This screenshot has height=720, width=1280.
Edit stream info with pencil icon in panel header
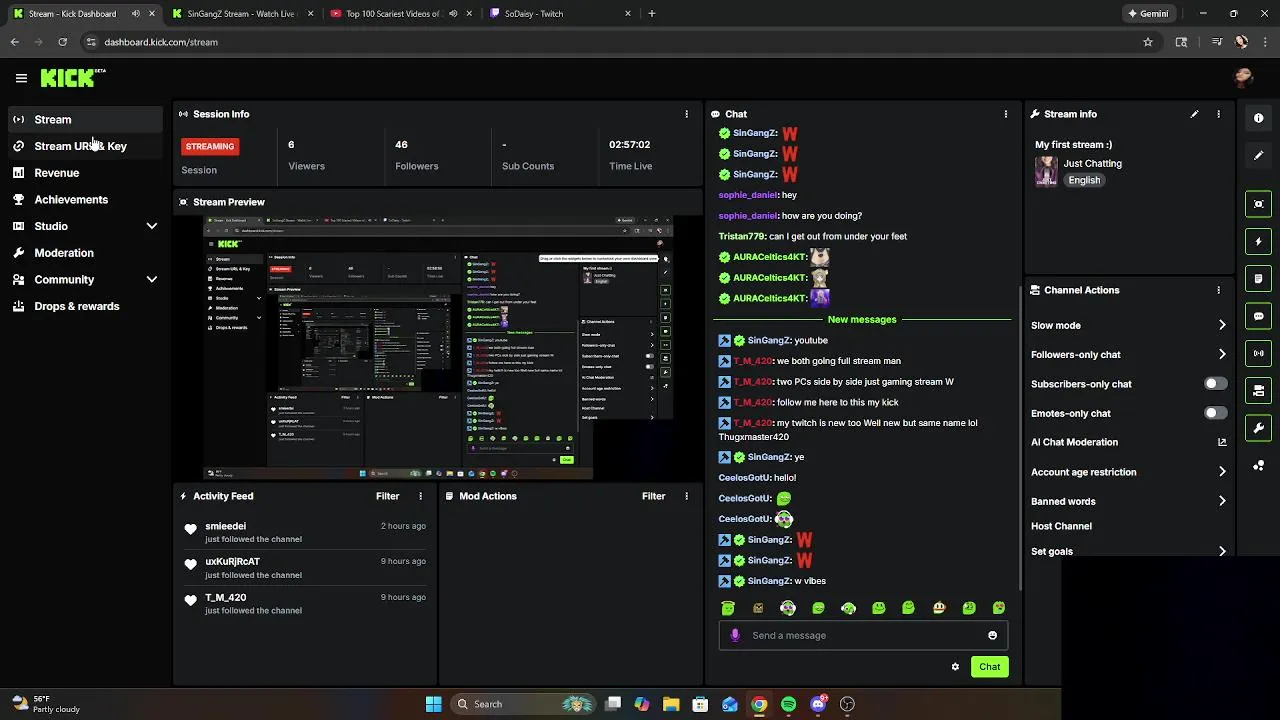[x=1194, y=114]
